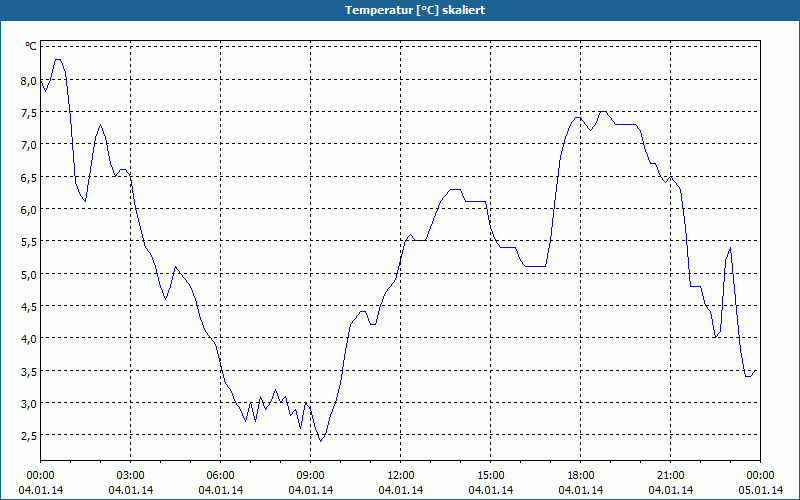Select the 04.01.14 date under 21:00
Image resolution: width=800 pixels, height=500 pixels.
click(x=670, y=490)
